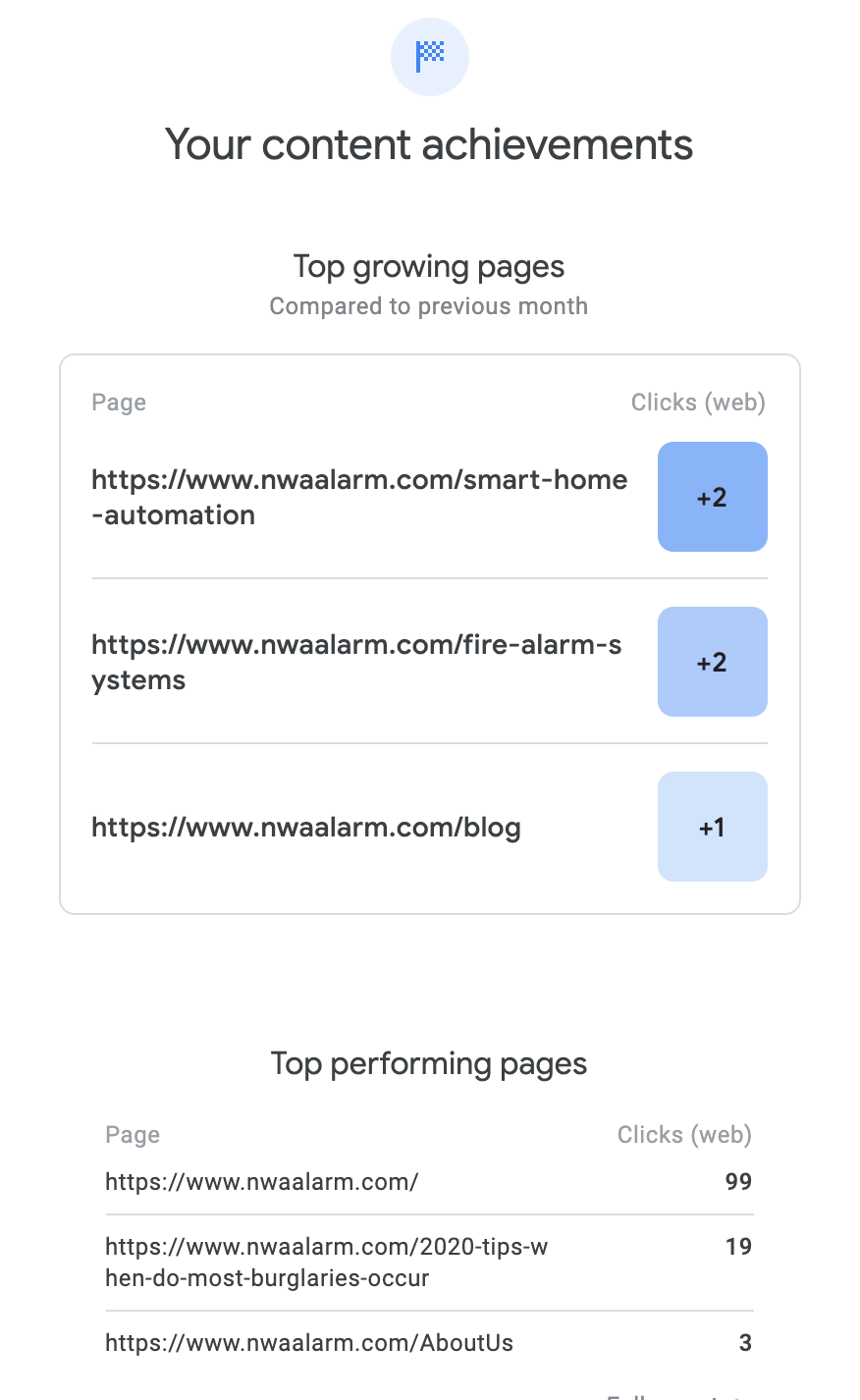
Task: Open the smart-home-automation page link
Action: tap(358, 497)
